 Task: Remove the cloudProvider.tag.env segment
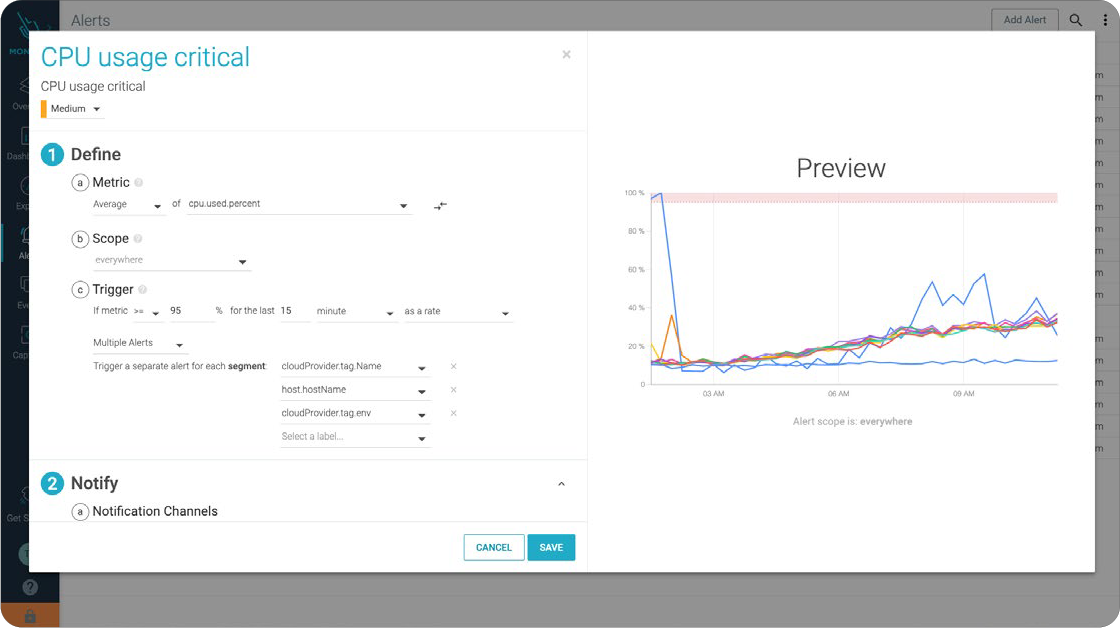point(453,413)
